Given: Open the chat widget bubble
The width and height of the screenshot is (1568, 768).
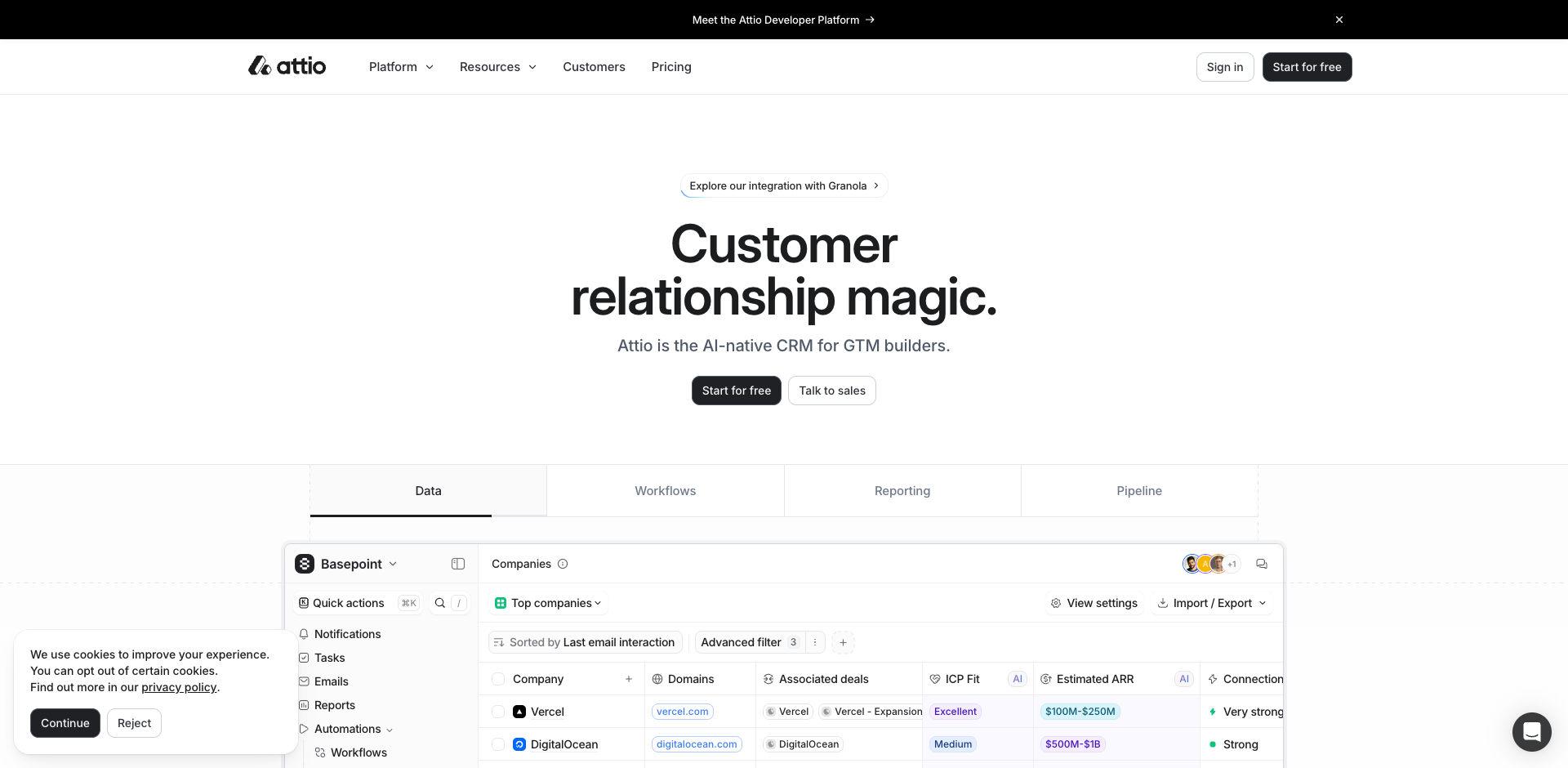Looking at the screenshot, I should coord(1531,731).
